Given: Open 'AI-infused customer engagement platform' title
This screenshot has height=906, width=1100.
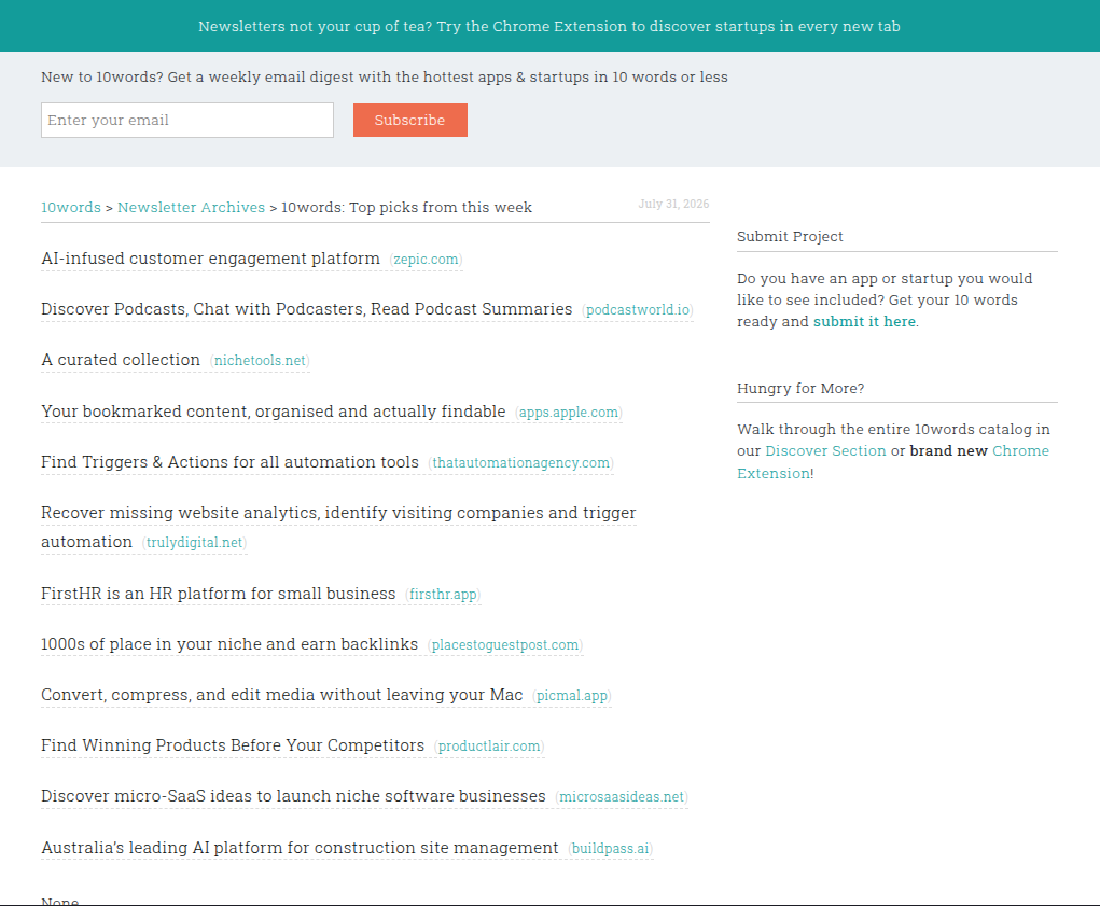Looking at the screenshot, I should 210,258.
